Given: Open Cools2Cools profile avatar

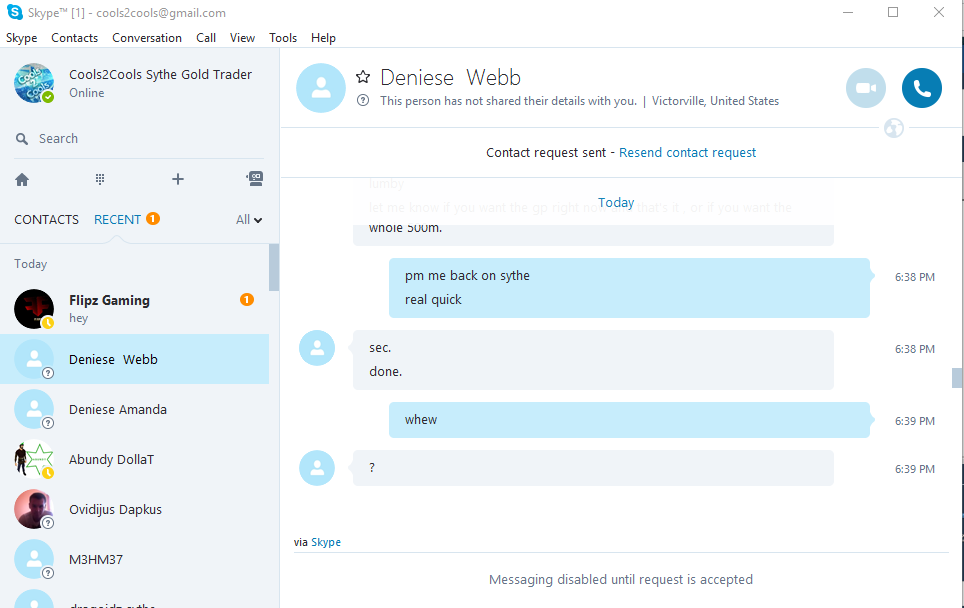Looking at the screenshot, I should [x=34, y=83].
